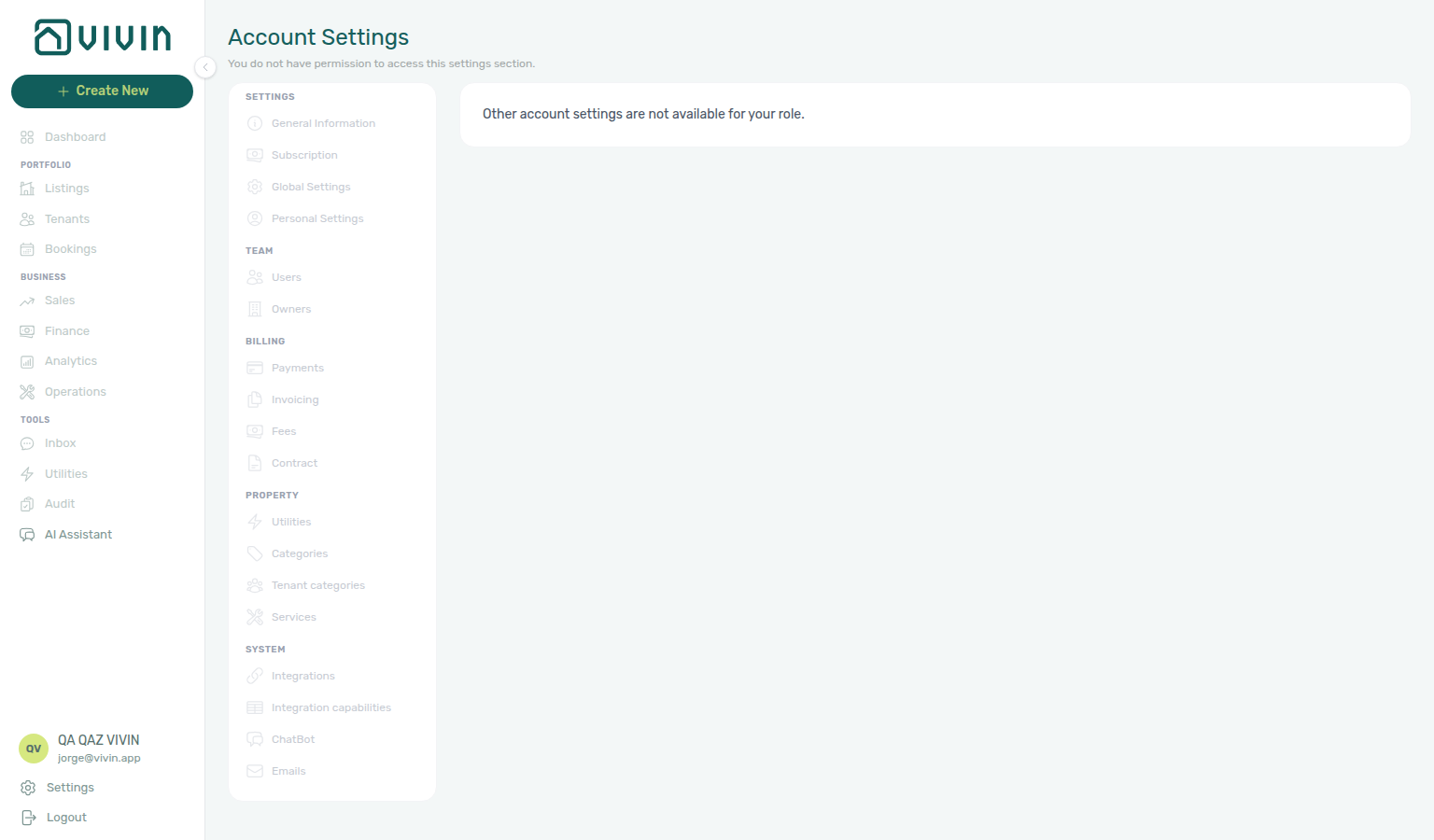Click the Analytics chart icon
1434x840 pixels.
click(27, 361)
